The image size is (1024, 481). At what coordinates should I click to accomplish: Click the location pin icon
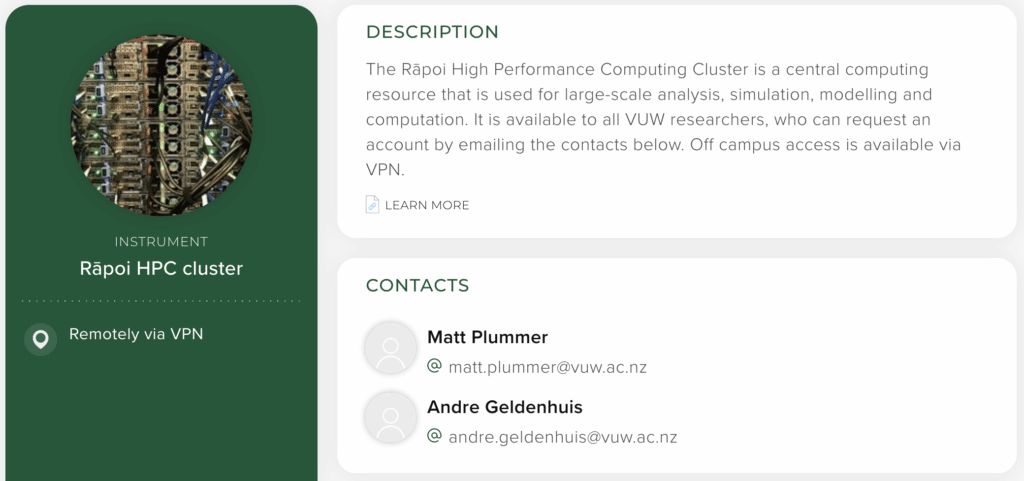coord(40,339)
